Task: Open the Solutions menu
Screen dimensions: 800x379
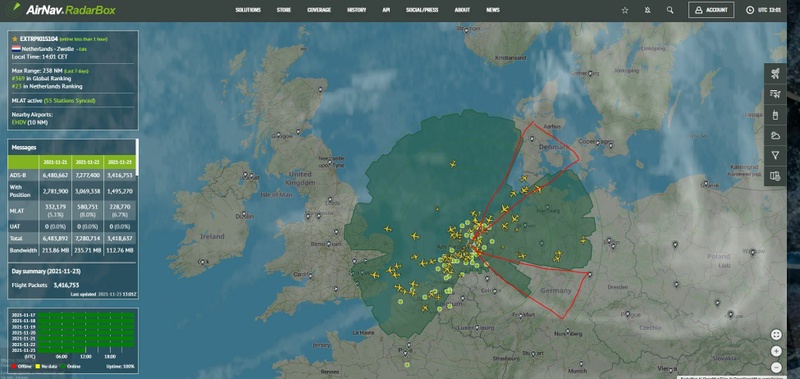Action: pos(248,10)
